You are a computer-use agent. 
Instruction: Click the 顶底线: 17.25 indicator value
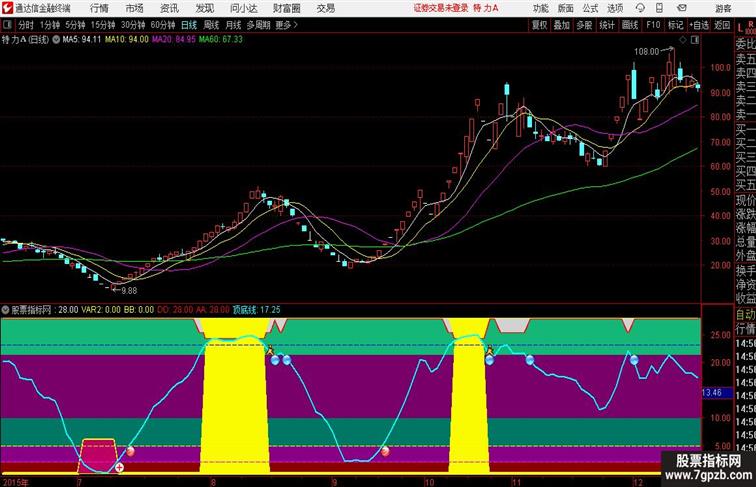click(256, 310)
